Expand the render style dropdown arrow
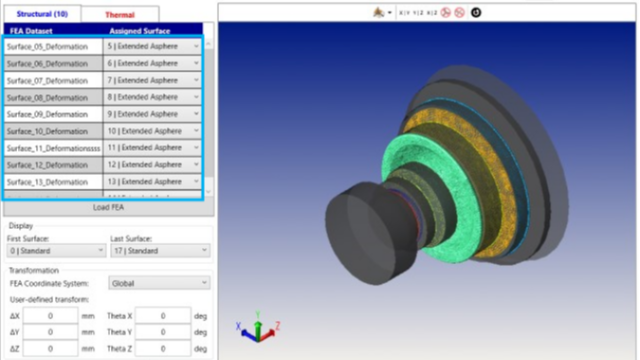This screenshot has width=640, height=360. coord(390,13)
